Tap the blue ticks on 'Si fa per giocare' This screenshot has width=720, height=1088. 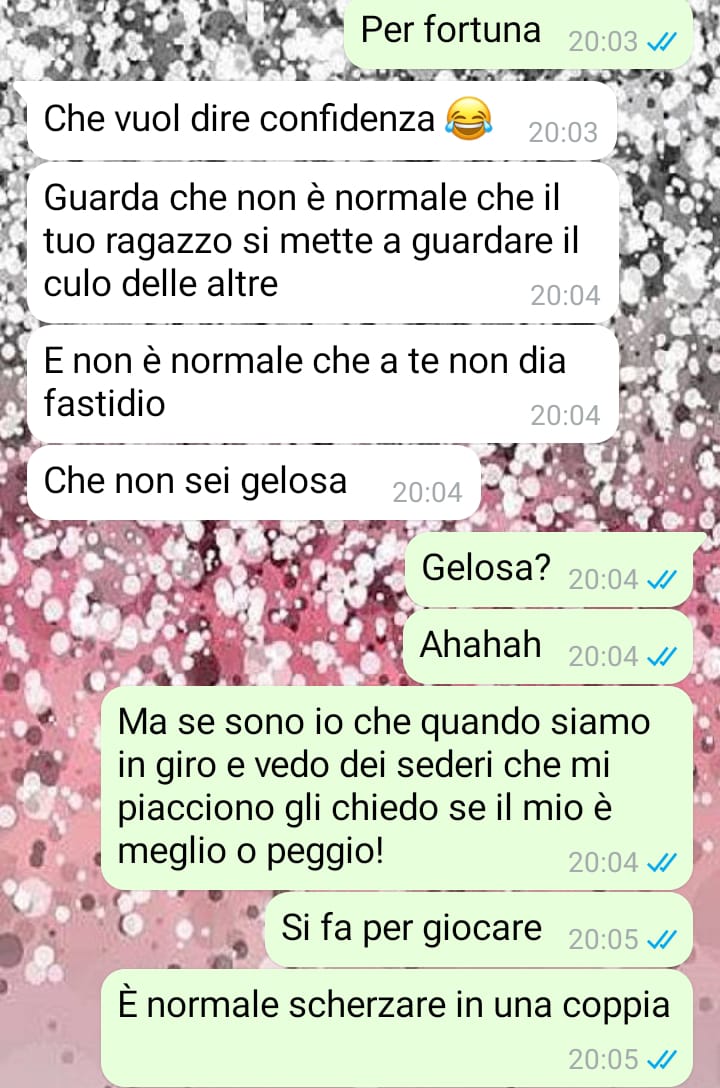tap(661, 940)
